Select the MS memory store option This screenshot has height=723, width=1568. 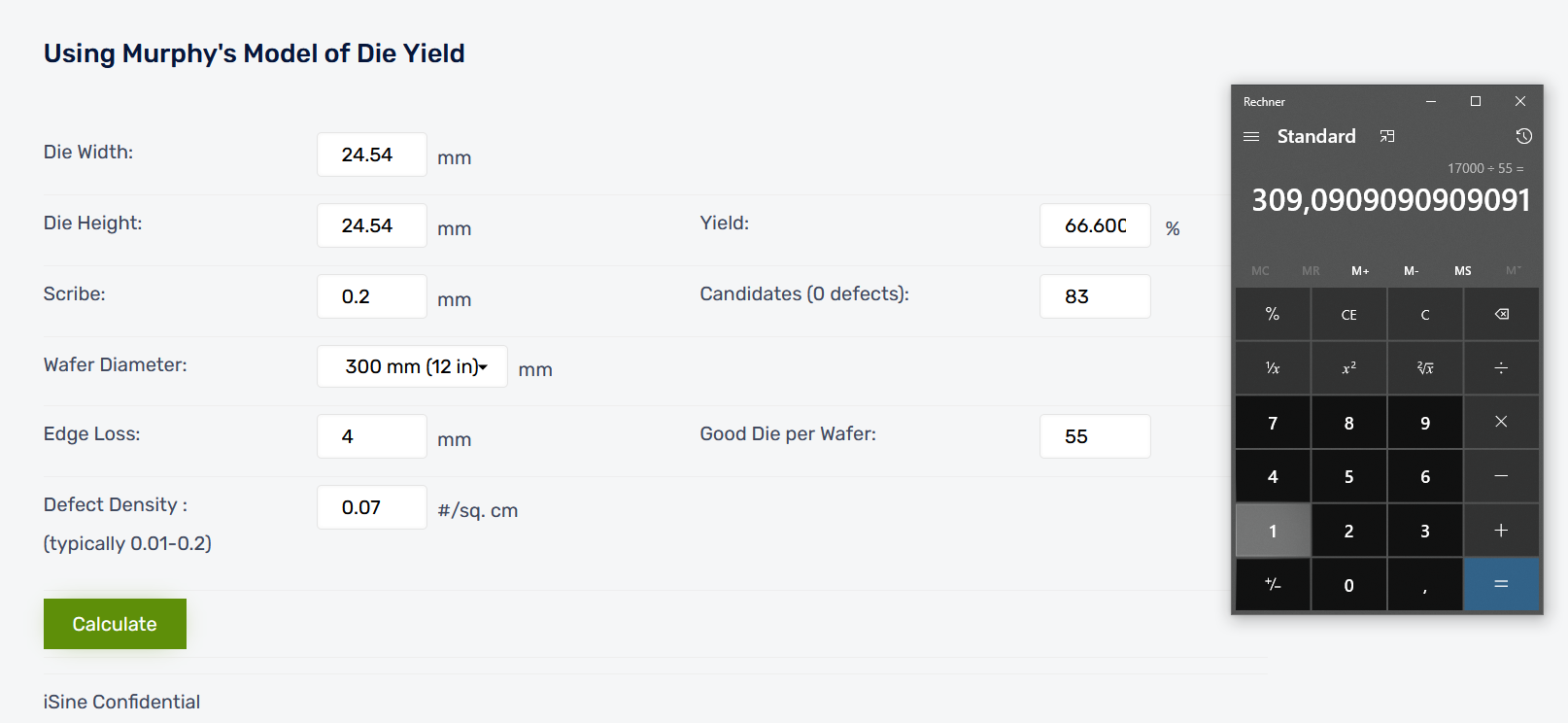(1462, 271)
